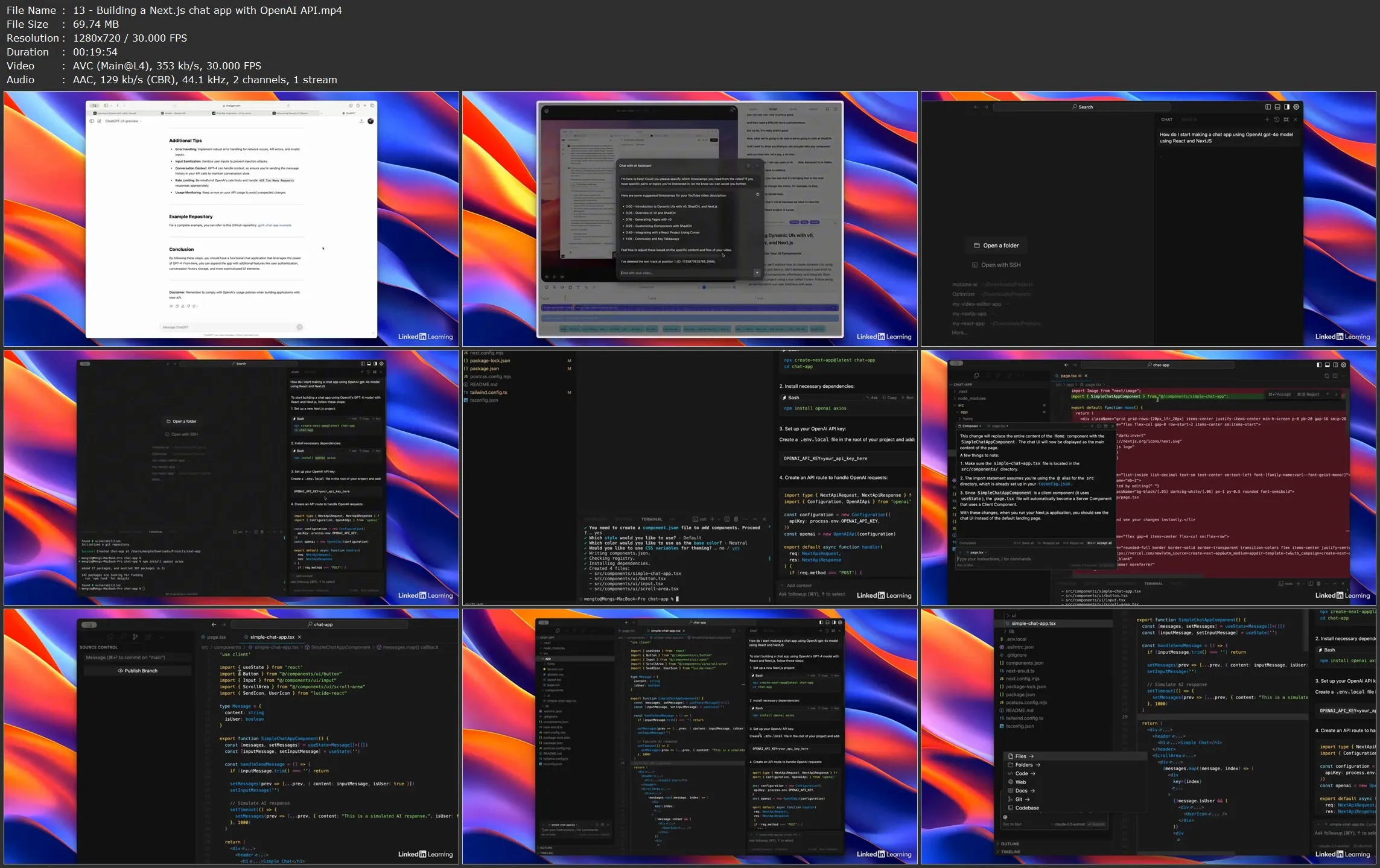
Task: Click Copy on the npm install block, middle-center frame
Action: (889, 398)
